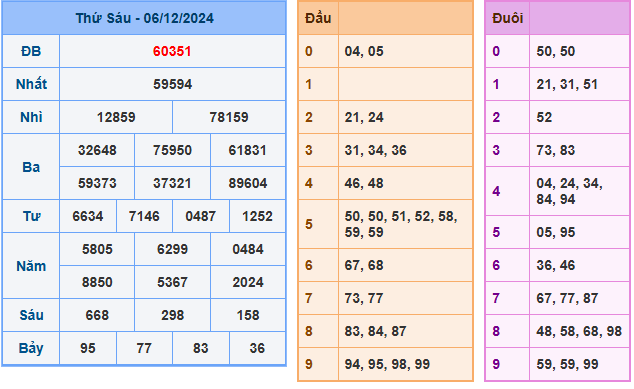Viewport: 634px width, 389px height.
Task: Click Năm prize number 2024 cell
Action: pyautogui.click(x=248, y=282)
